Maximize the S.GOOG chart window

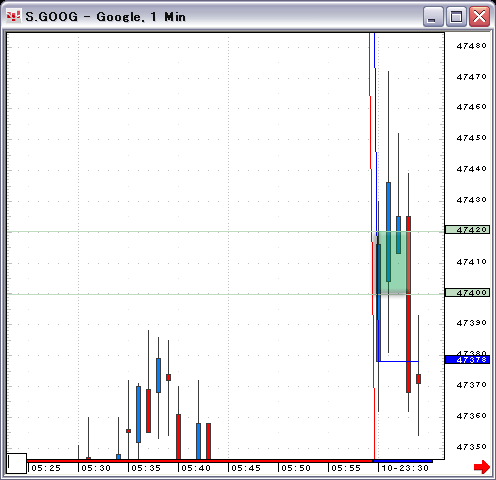tap(456, 16)
